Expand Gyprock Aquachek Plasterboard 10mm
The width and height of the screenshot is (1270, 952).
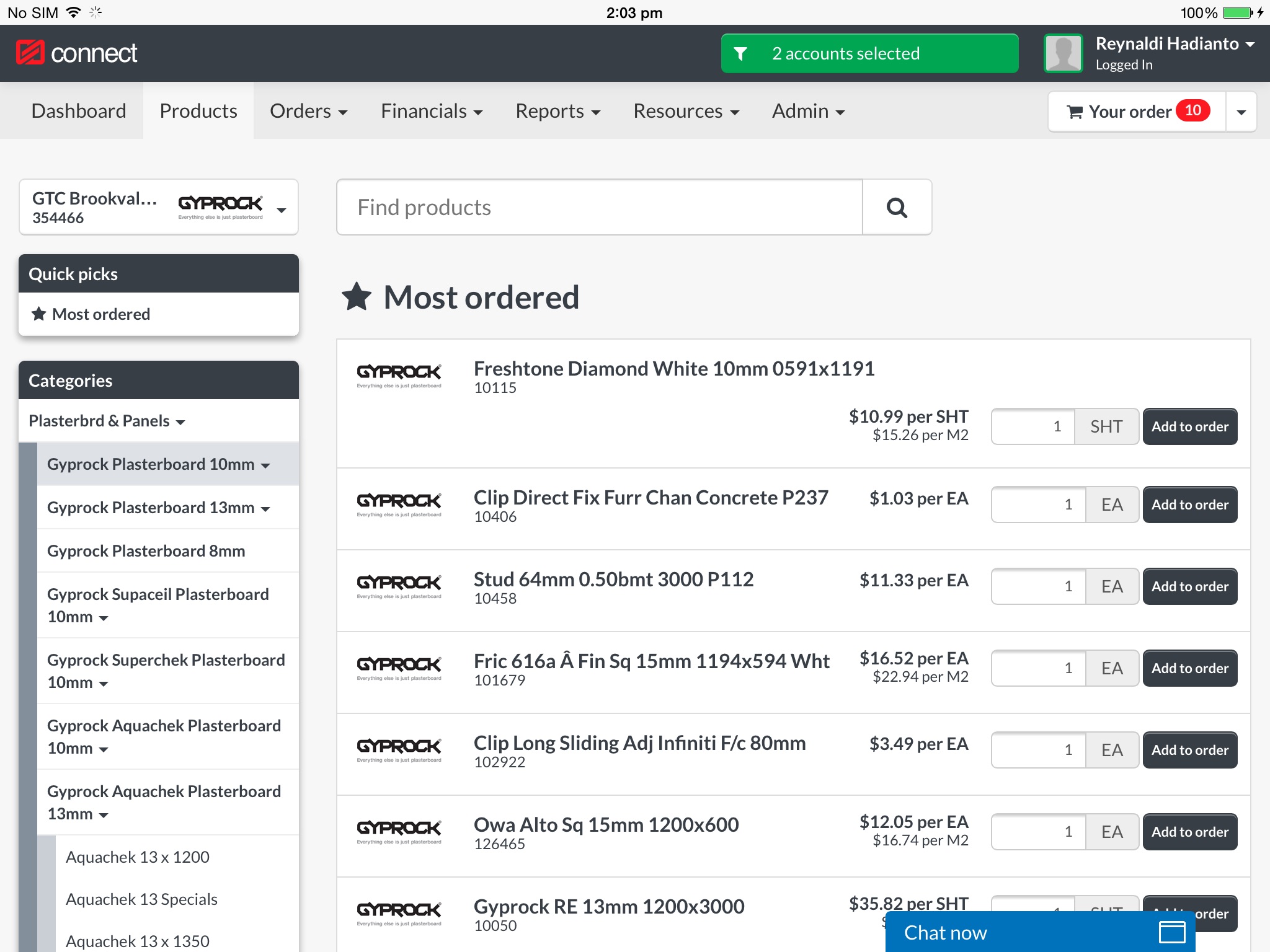coord(168,737)
